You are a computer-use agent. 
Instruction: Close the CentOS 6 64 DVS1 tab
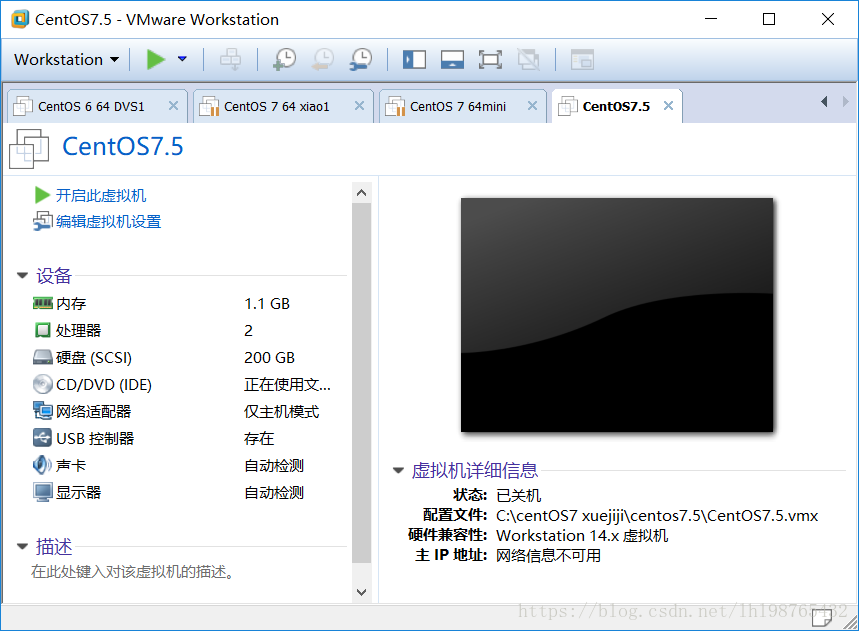(x=173, y=106)
